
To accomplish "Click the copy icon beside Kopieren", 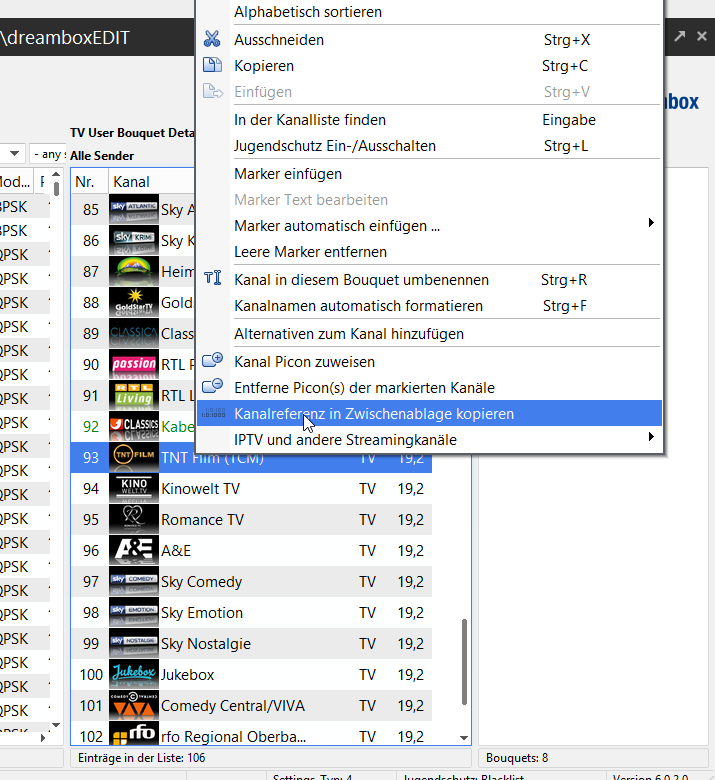I will click(x=212, y=66).
